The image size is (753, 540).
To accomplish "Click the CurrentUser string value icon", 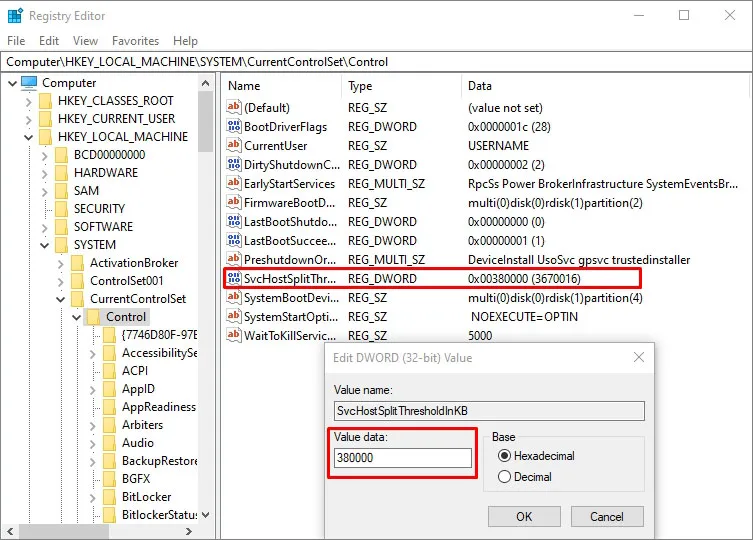I will pos(234,146).
